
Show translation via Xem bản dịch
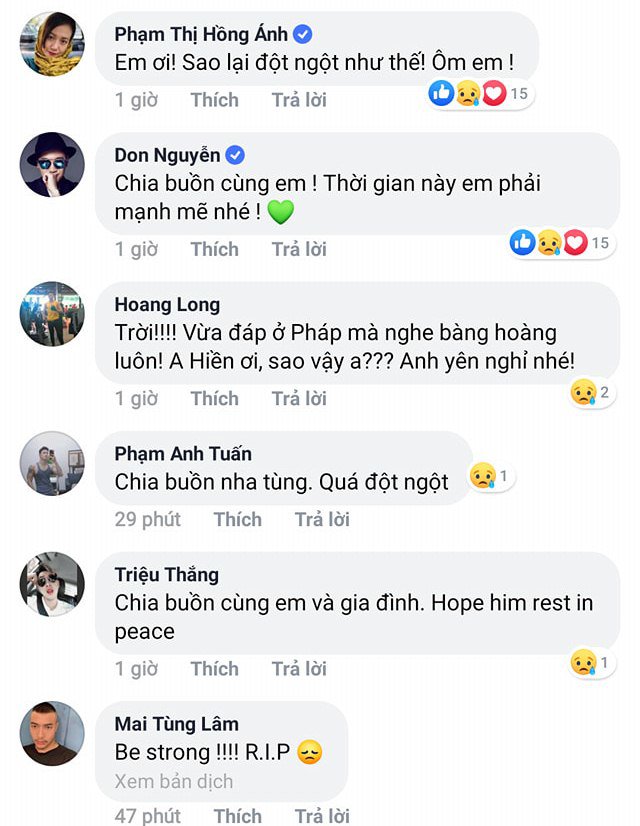[174, 781]
